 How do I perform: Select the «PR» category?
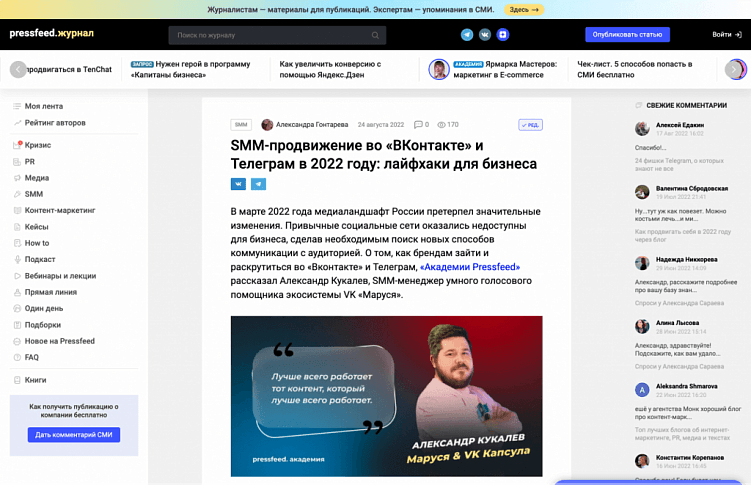(x=29, y=162)
